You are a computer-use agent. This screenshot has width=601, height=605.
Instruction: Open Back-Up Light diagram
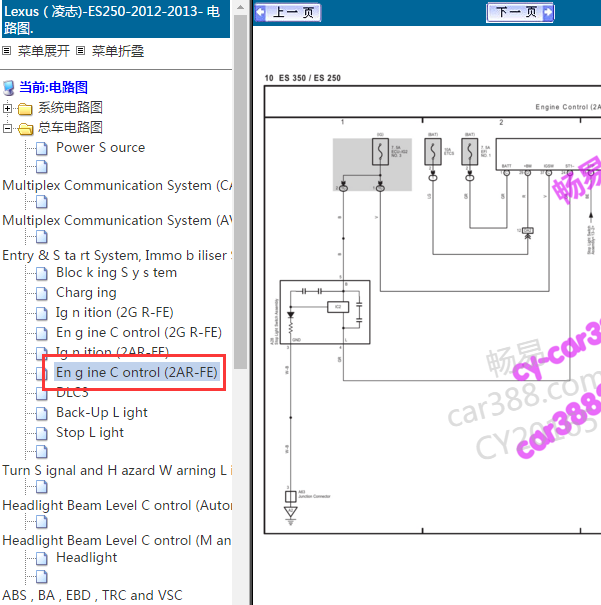click(102, 412)
